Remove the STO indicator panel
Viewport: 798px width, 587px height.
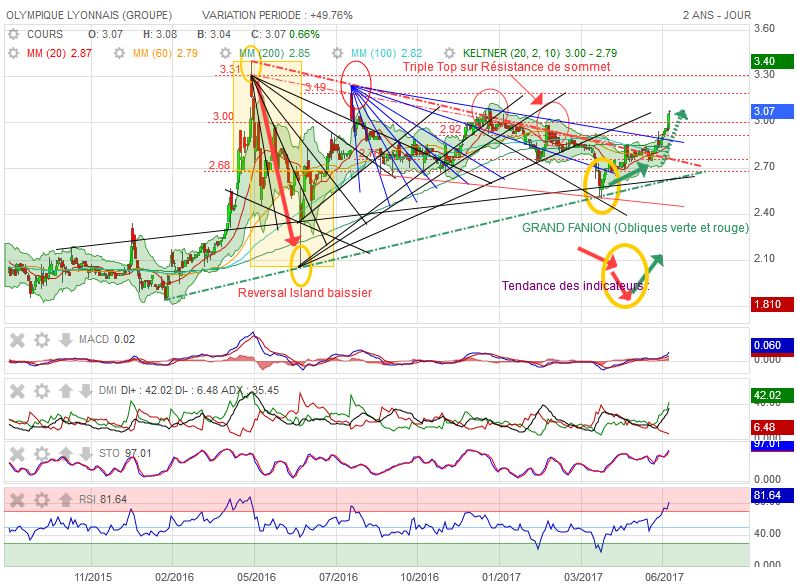pos(17,454)
